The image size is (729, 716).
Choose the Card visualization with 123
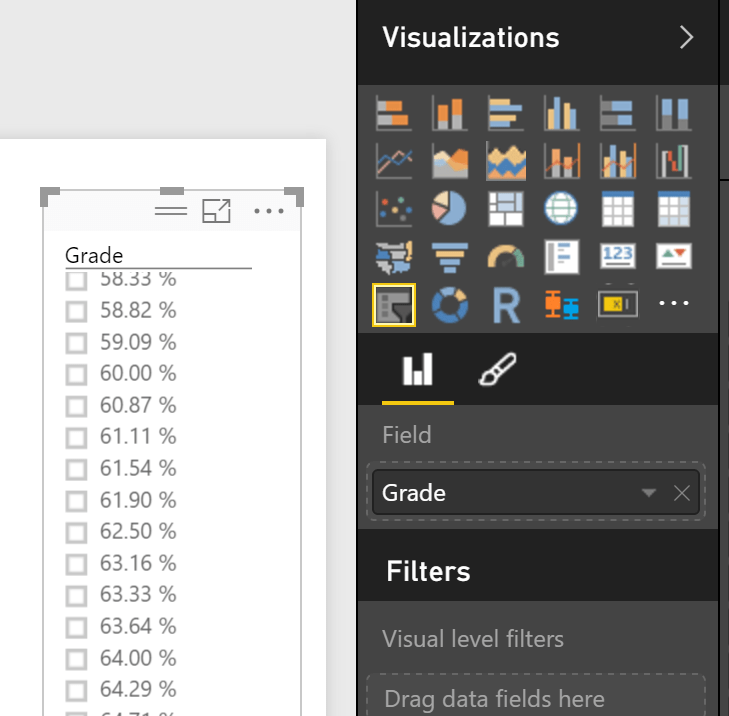[617, 257]
